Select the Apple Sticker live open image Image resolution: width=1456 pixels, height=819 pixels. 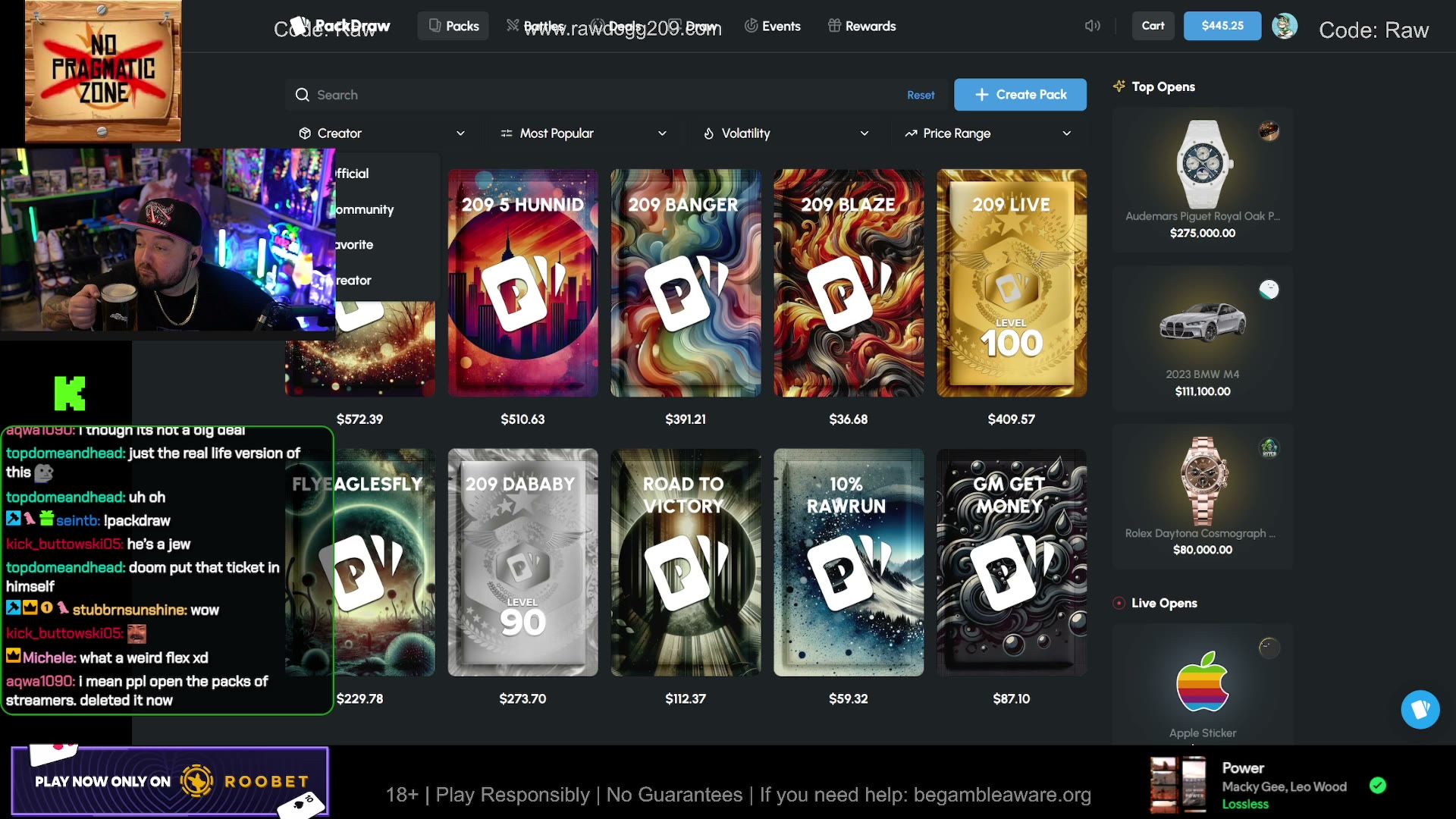point(1203,681)
